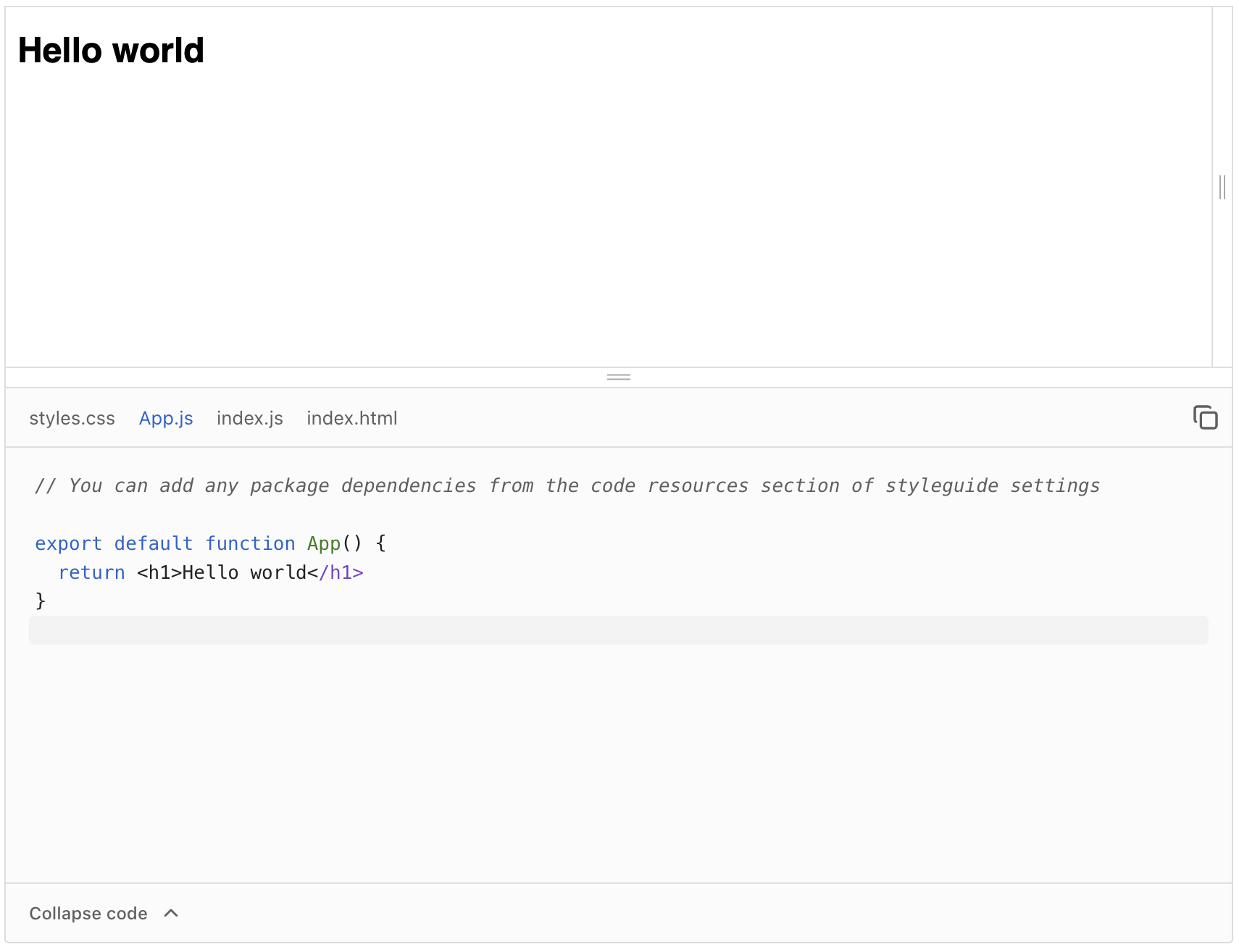This screenshot has height=952, width=1239.
Task: Click the Hello world heading in preview
Action: [x=110, y=50]
